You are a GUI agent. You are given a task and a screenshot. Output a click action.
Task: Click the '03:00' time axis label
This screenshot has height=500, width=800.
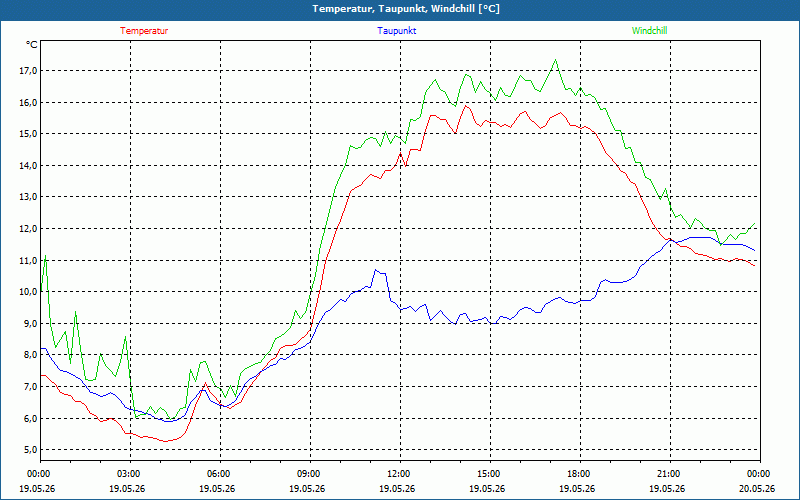128,474
